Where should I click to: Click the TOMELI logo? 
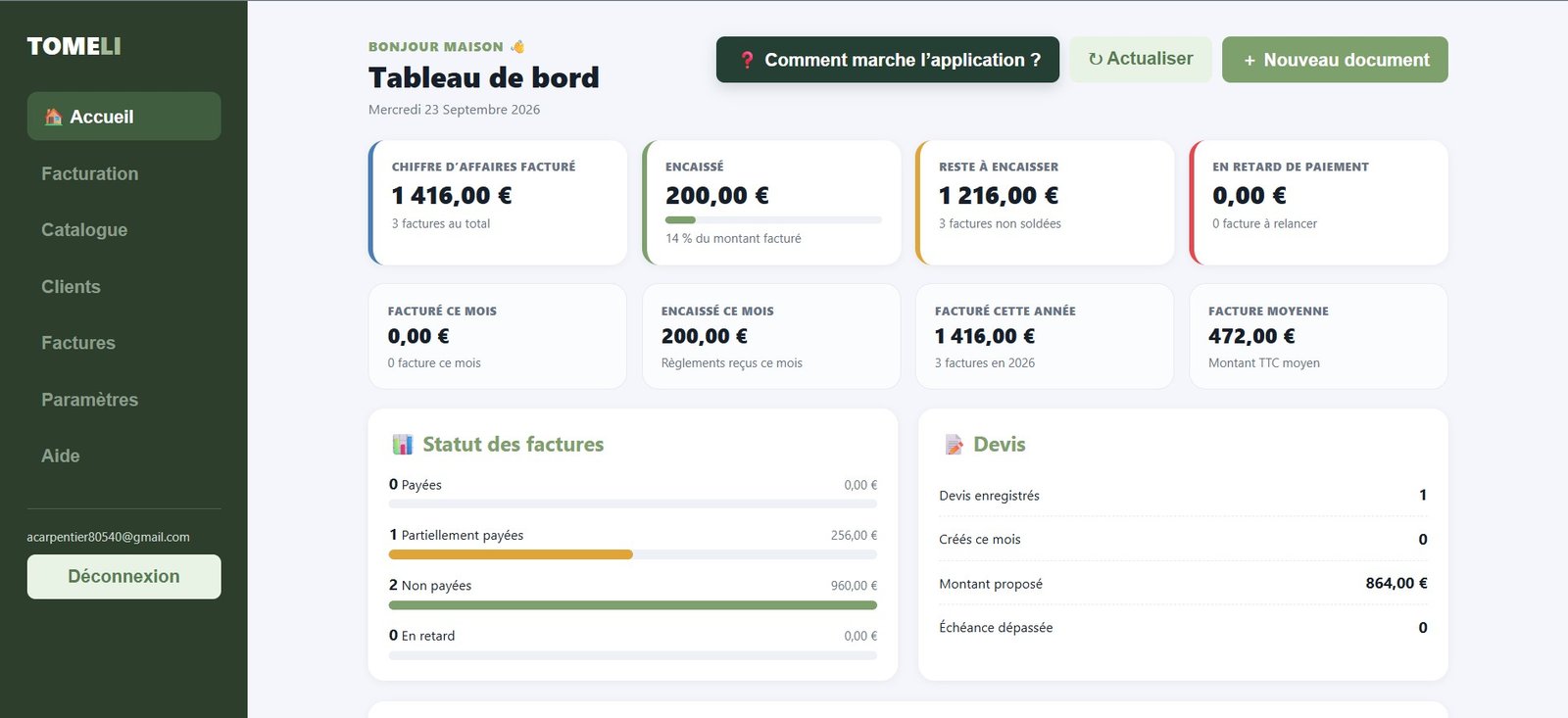coord(73,46)
